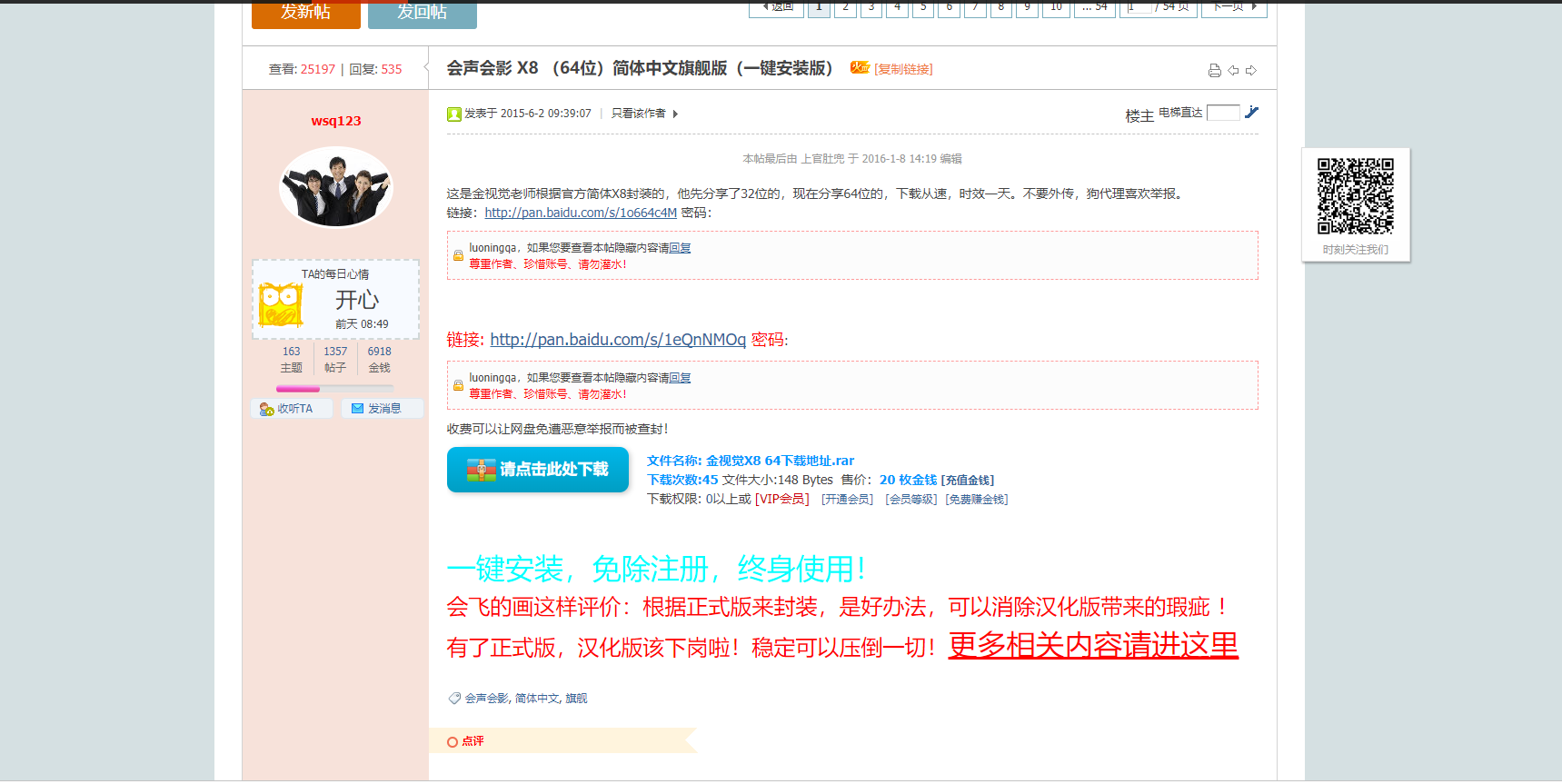Click the 电梯直达 floor input field
Image resolution: width=1562 pixels, height=784 pixels.
pyautogui.click(x=1223, y=113)
